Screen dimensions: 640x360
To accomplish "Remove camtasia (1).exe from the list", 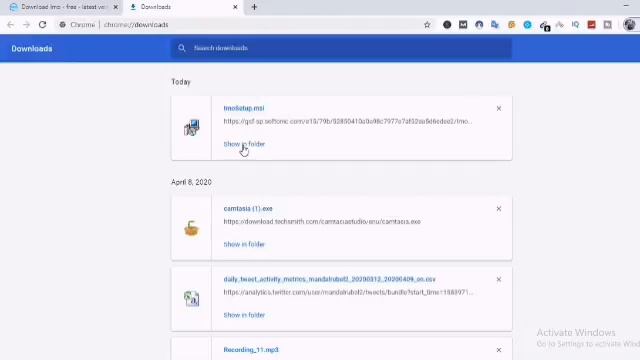I will (x=499, y=209).
